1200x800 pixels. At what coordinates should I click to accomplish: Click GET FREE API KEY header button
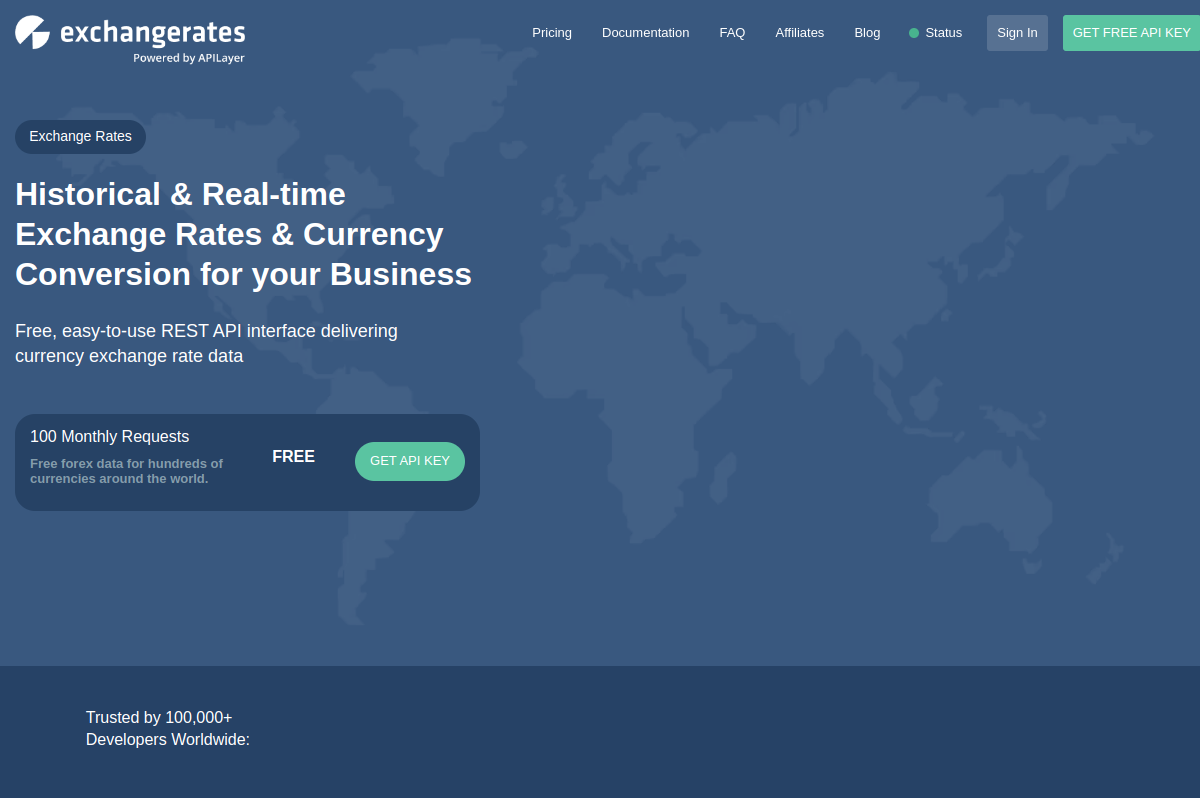1131,33
